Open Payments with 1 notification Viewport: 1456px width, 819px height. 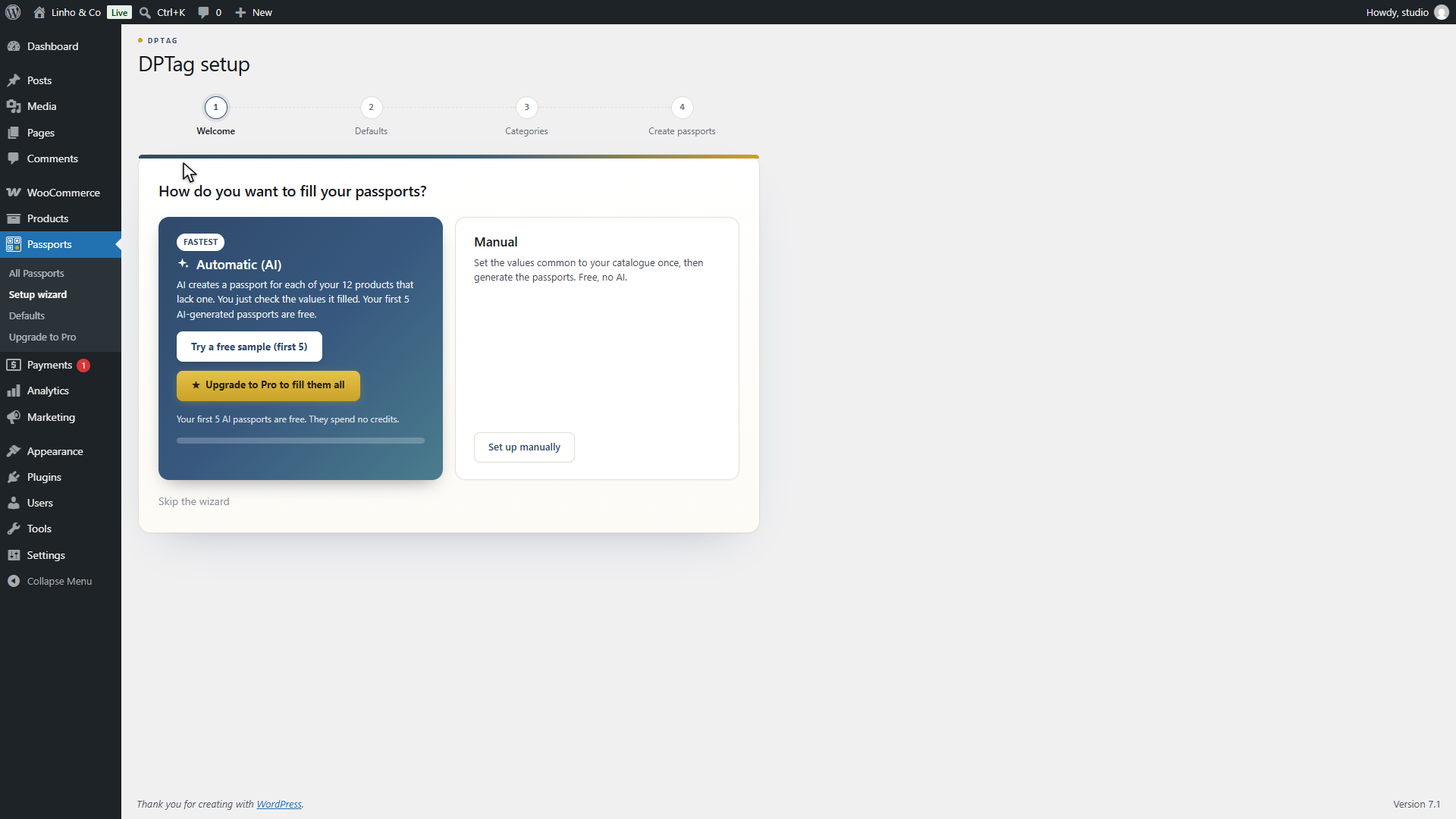tap(61, 365)
